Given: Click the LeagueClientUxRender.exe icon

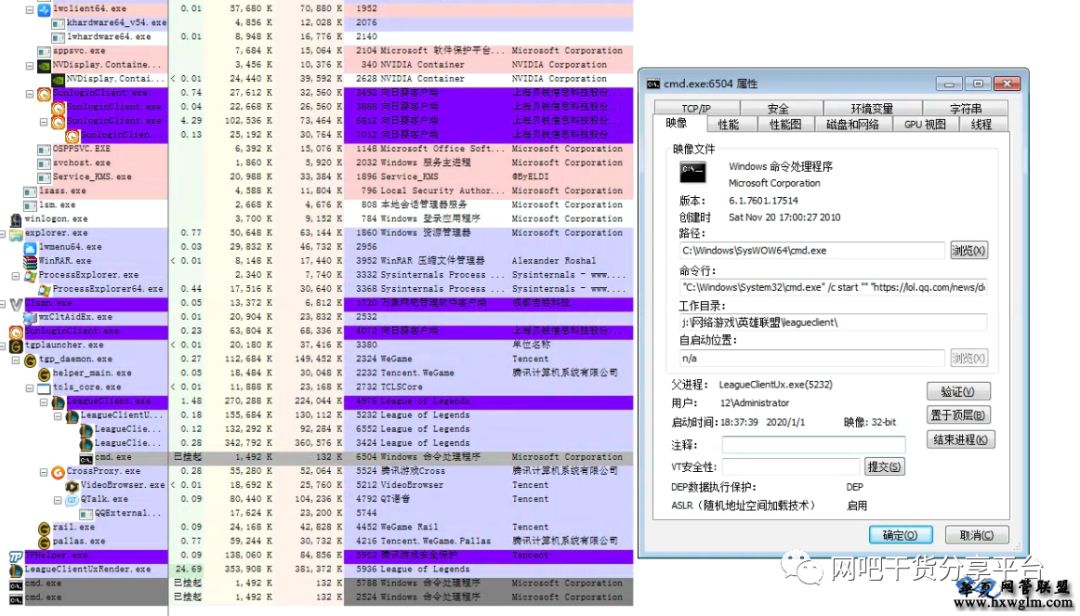Looking at the screenshot, I should [x=16, y=570].
